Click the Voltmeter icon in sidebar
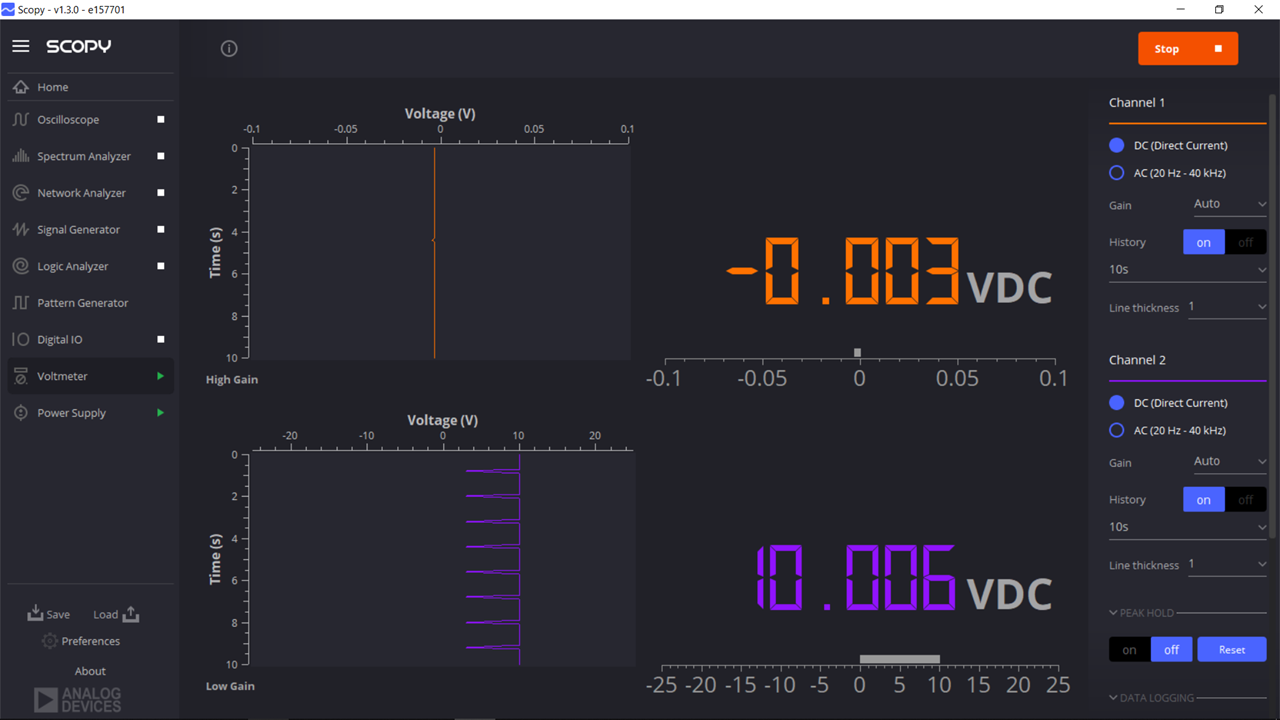The width and height of the screenshot is (1280, 720). tap(21, 376)
